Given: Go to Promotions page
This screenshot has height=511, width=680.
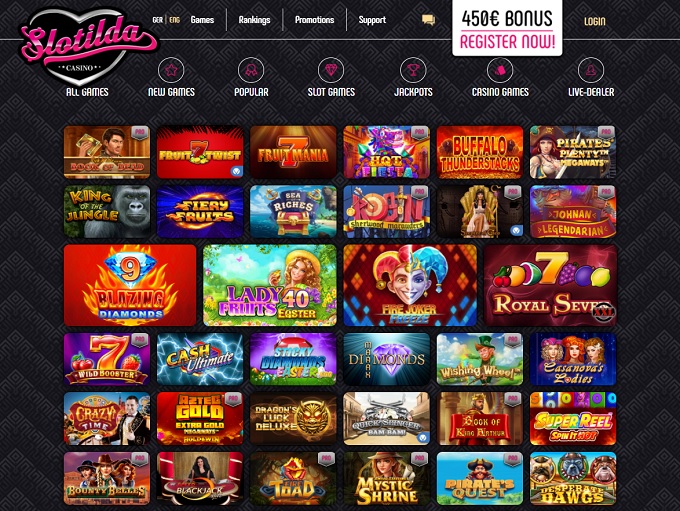Looking at the screenshot, I should [314, 20].
